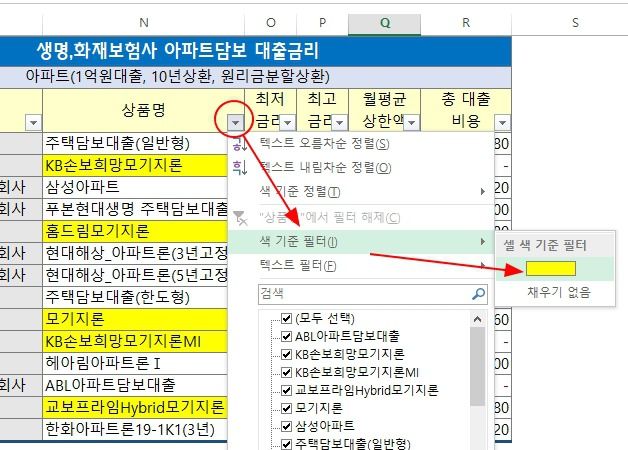Select column Q header
This screenshot has height=450, width=628.
point(385,23)
